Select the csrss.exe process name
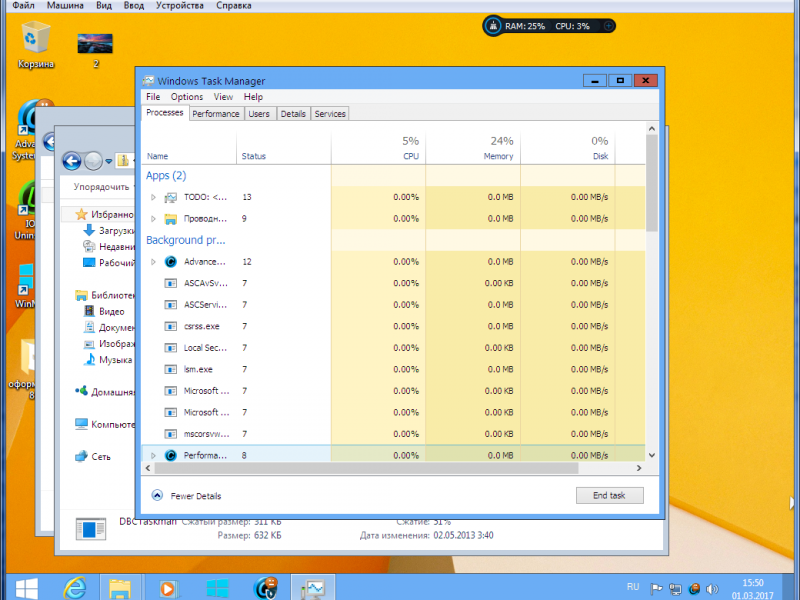This screenshot has height=600, width=800. (202, 327)
